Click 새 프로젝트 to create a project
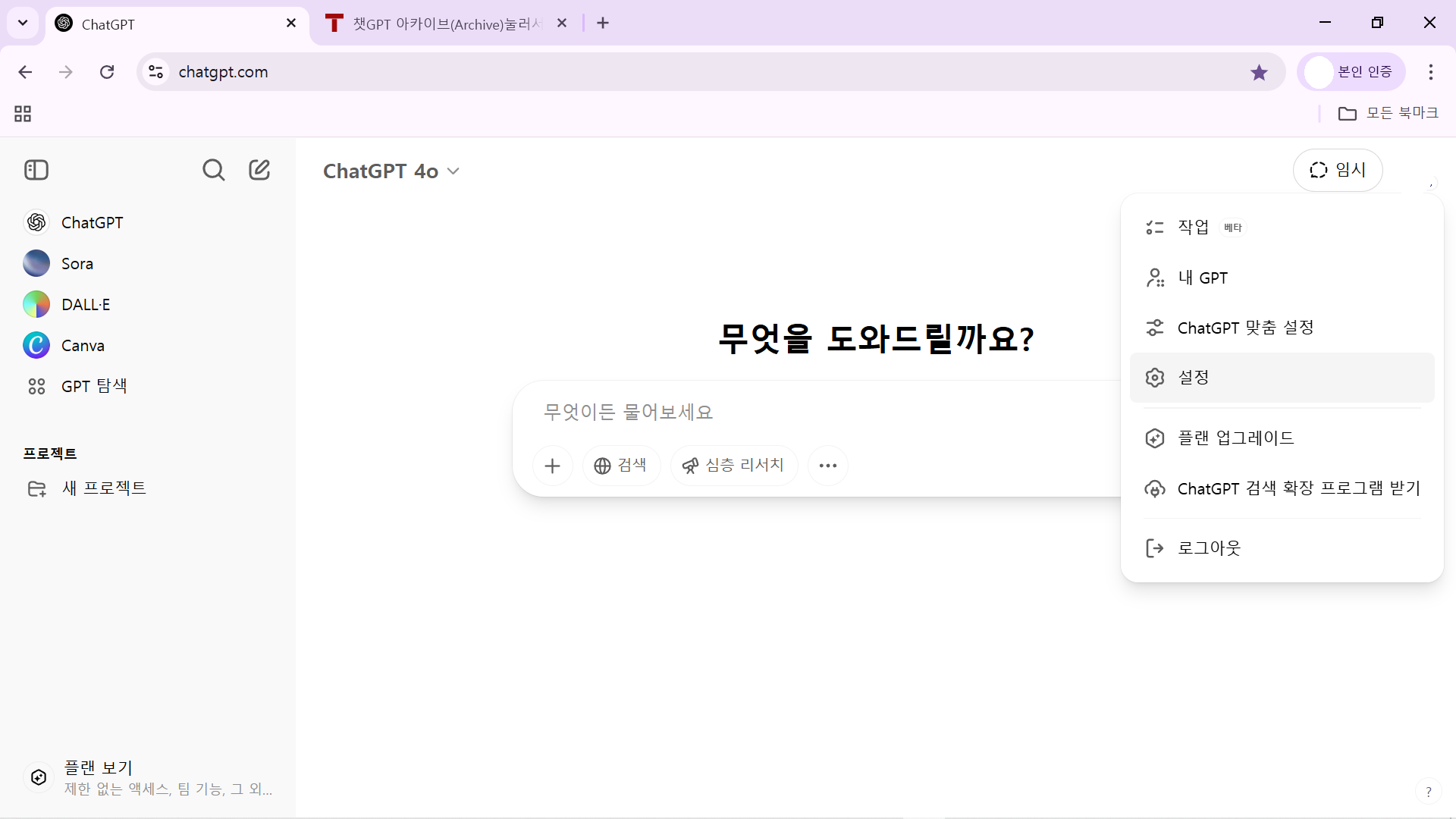The image size is (1456, 819). [x=103, y=488]
